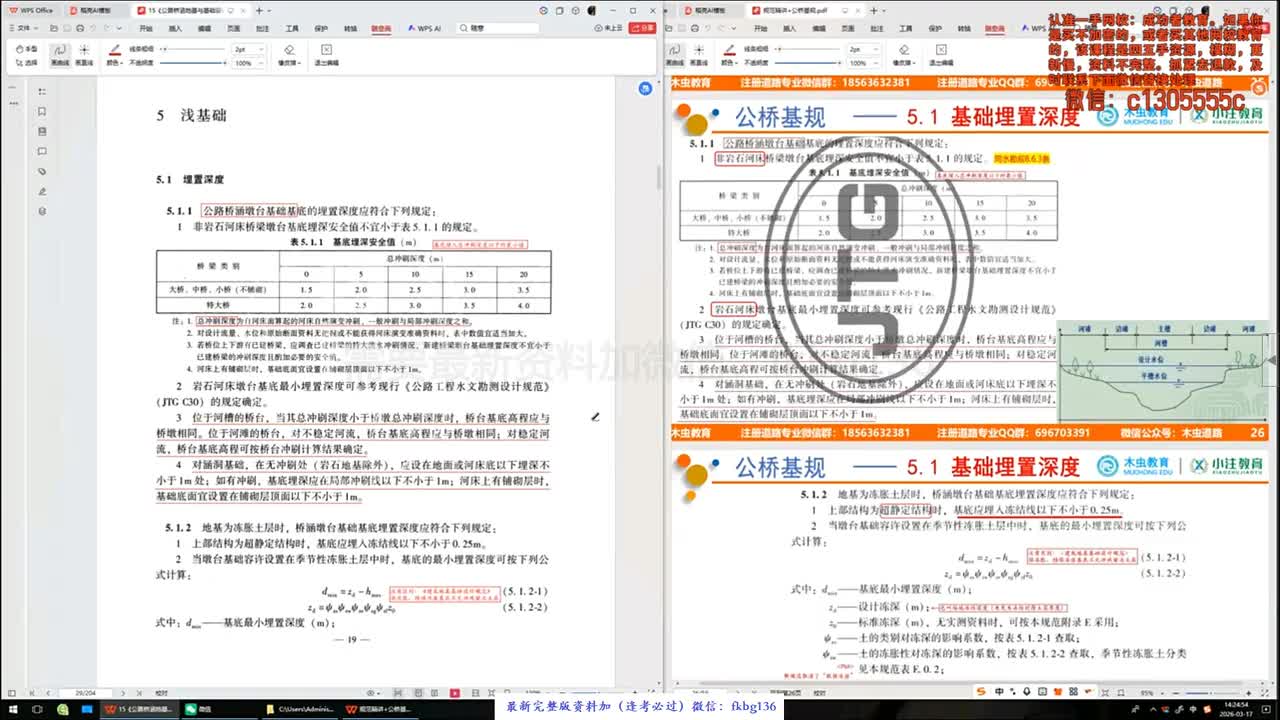Open the thumbnails panel in left sidebar
Viewport: 1280px width, 720px height.
(x=42, y=131)
